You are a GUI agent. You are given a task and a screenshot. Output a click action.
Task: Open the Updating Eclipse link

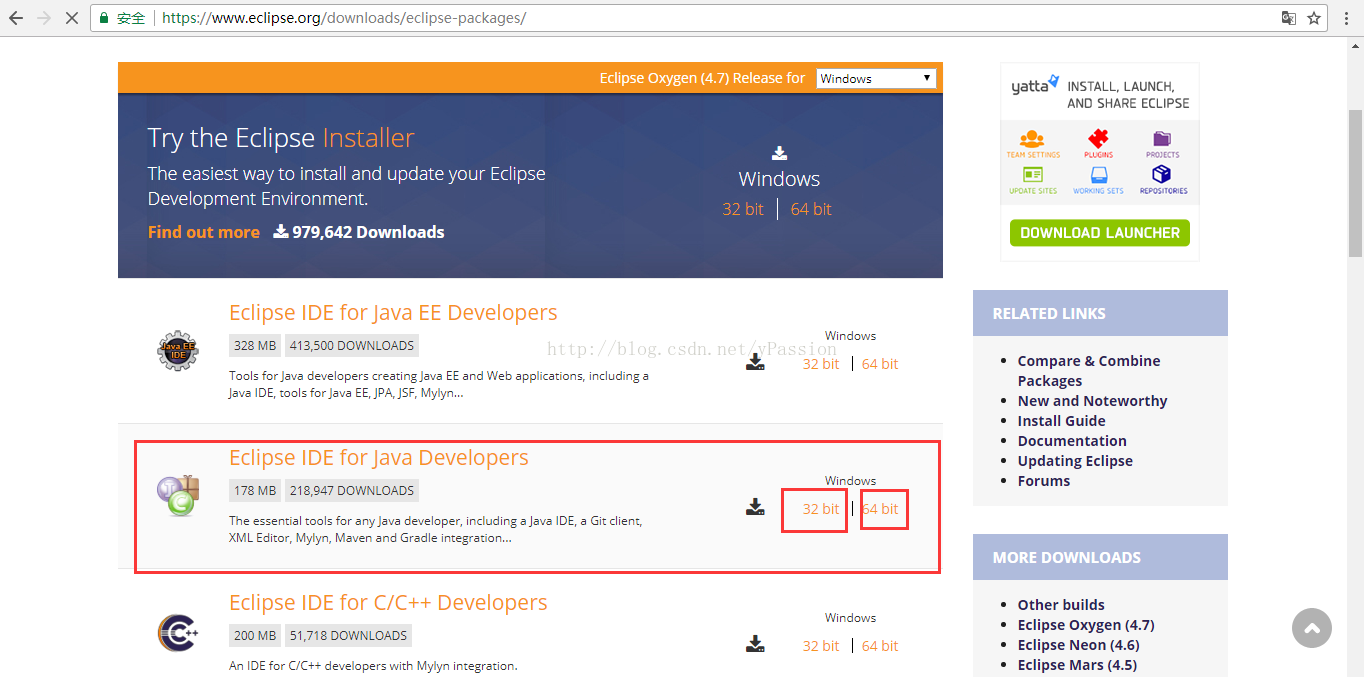pyautogui.click(x=1075, y=461)
